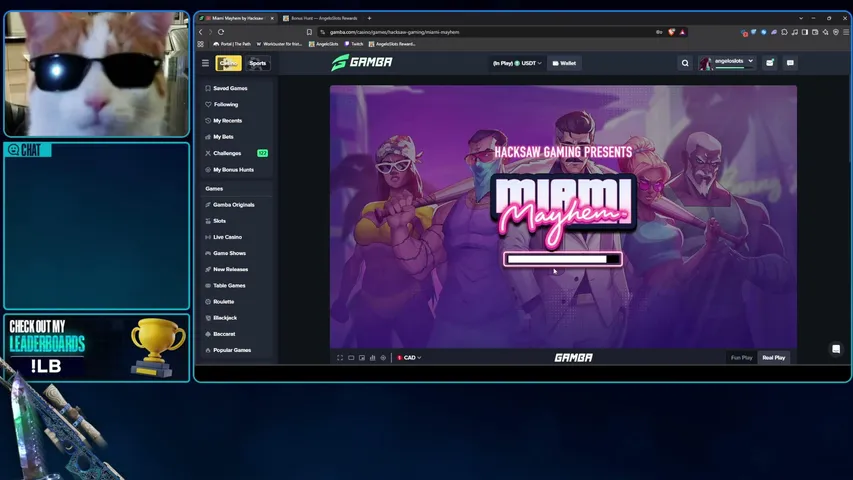
Task: Click the CHAT overlay header
Action: click(28, 150)
